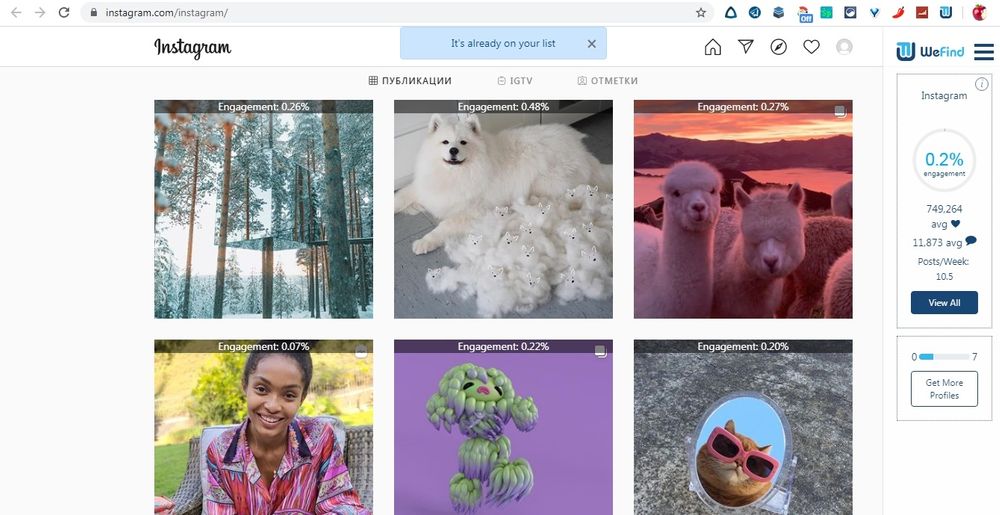Go back in browser history

(17, 12)
